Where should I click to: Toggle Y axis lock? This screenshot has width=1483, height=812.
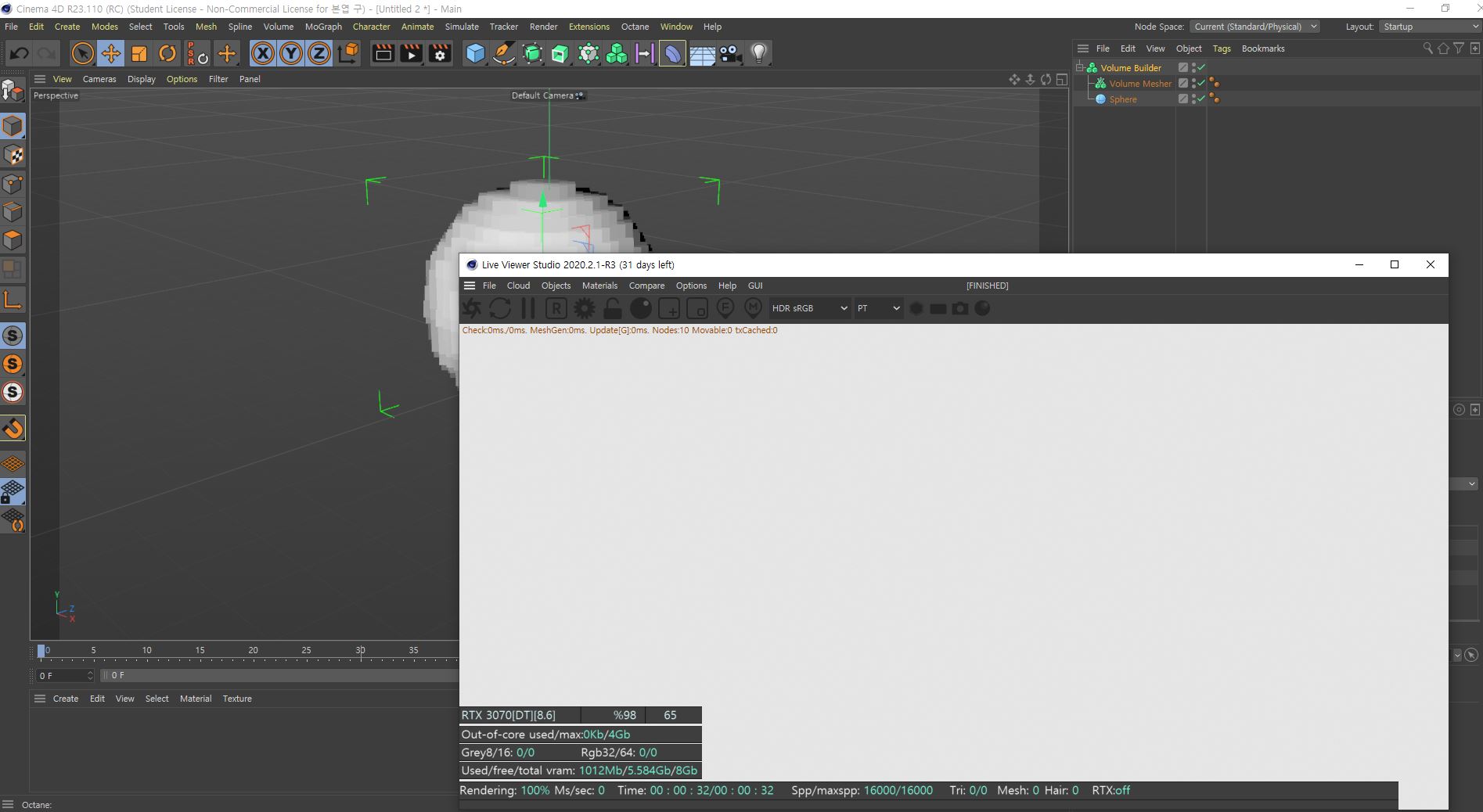[x=291, y=53]
